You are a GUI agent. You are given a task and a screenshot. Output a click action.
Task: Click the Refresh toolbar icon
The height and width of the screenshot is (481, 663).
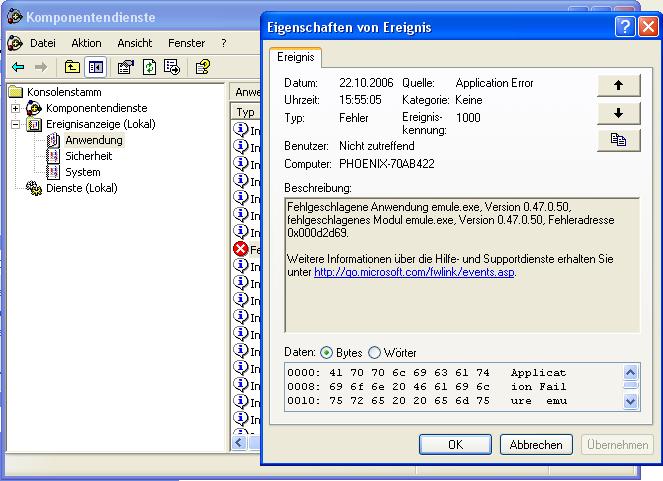(149, 67)
